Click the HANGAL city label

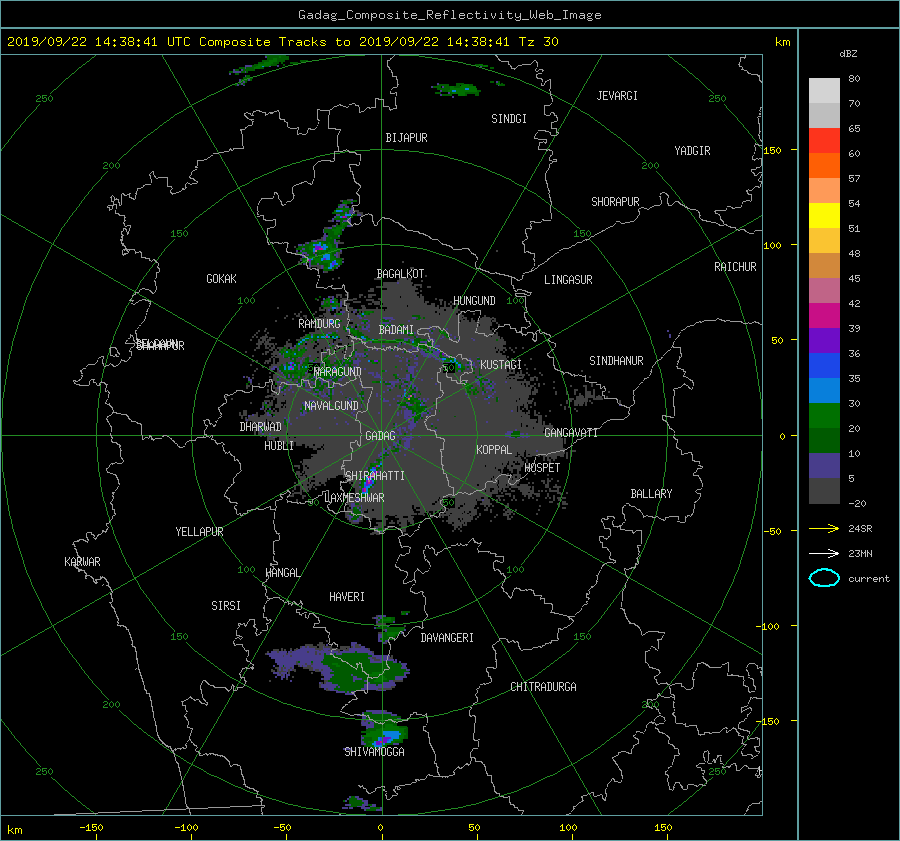tap(283, 573)
